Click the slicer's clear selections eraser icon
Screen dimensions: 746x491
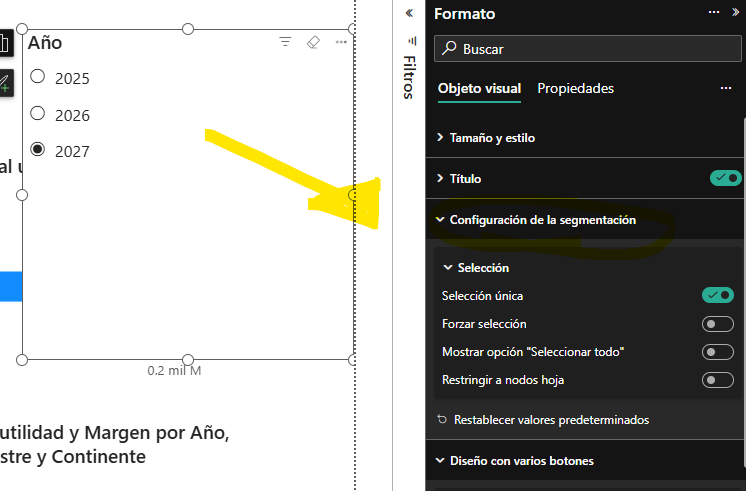(313, 42)
